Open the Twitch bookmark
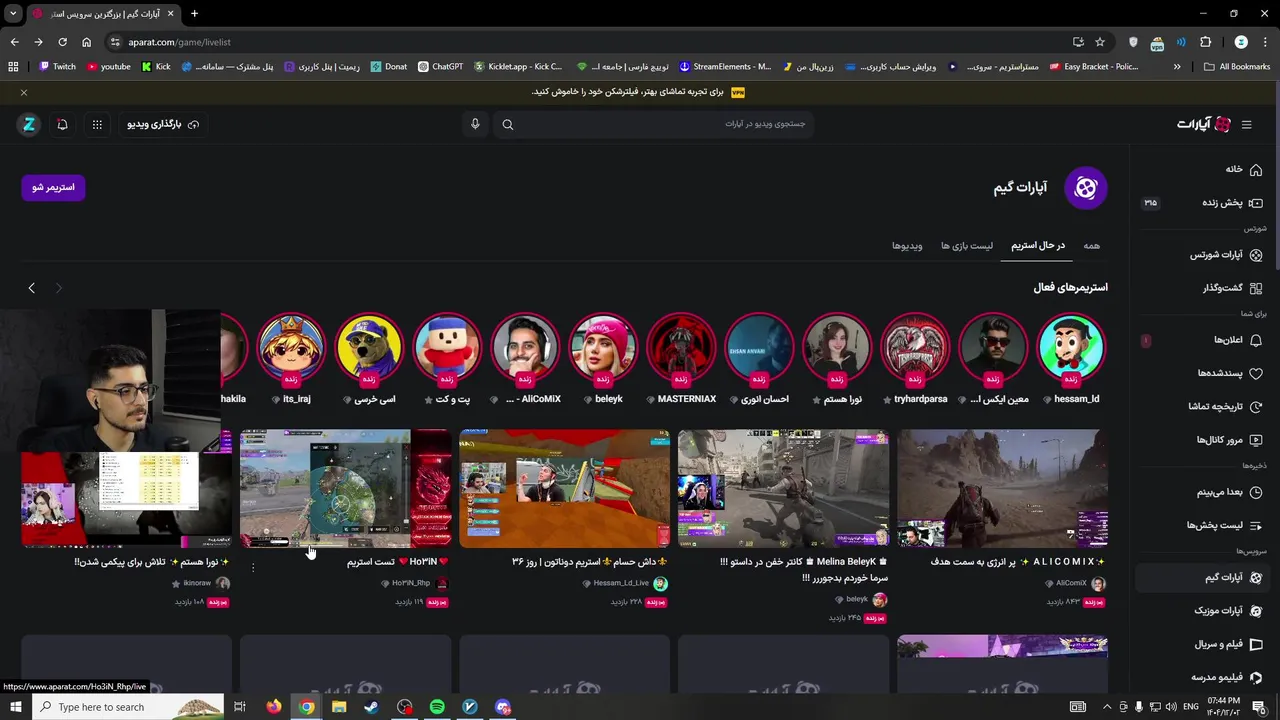The width and height of the screenshot is (1280, 720). point(57,67)
